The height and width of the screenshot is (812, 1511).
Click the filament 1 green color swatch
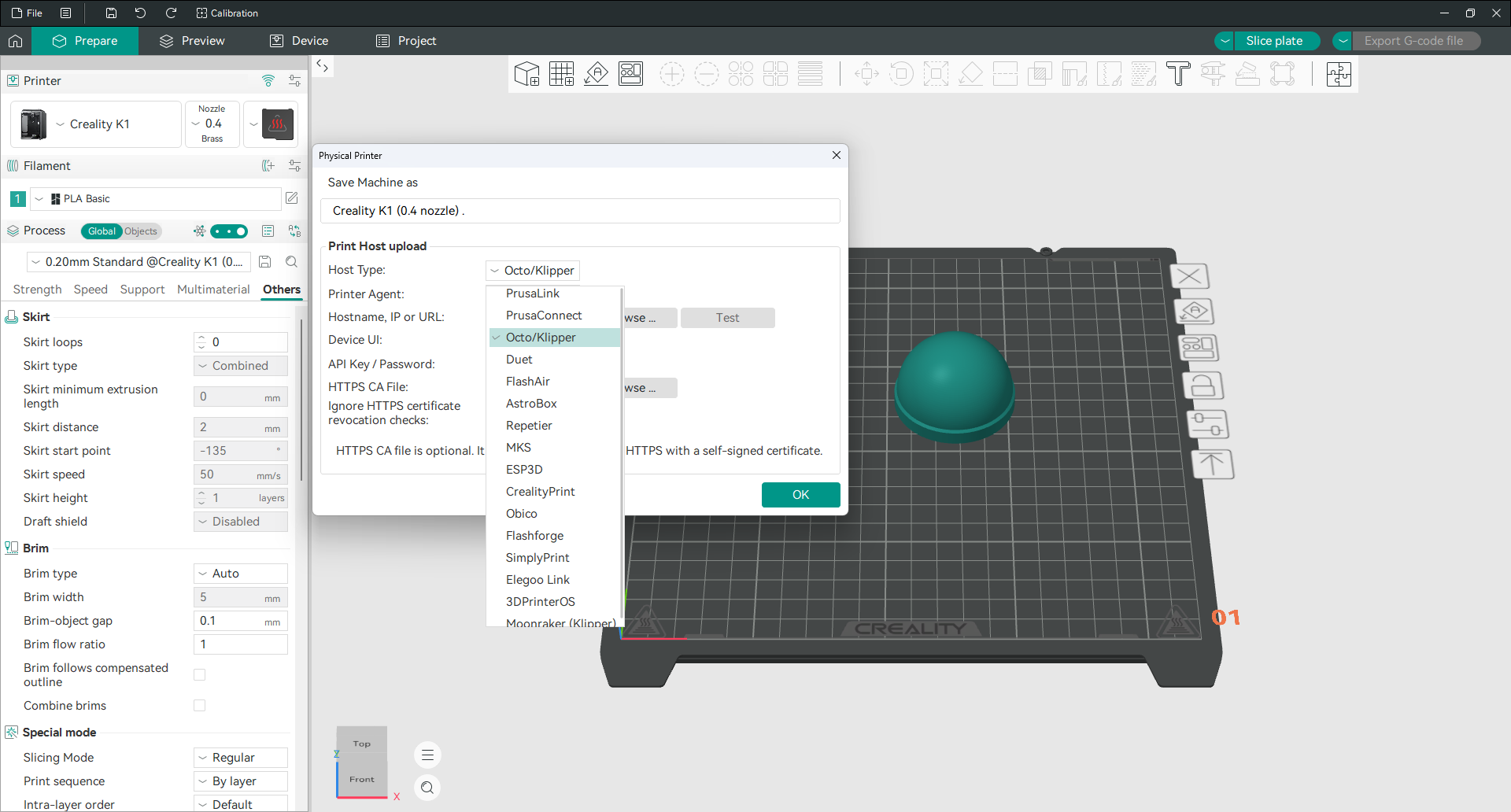point(17,199)
